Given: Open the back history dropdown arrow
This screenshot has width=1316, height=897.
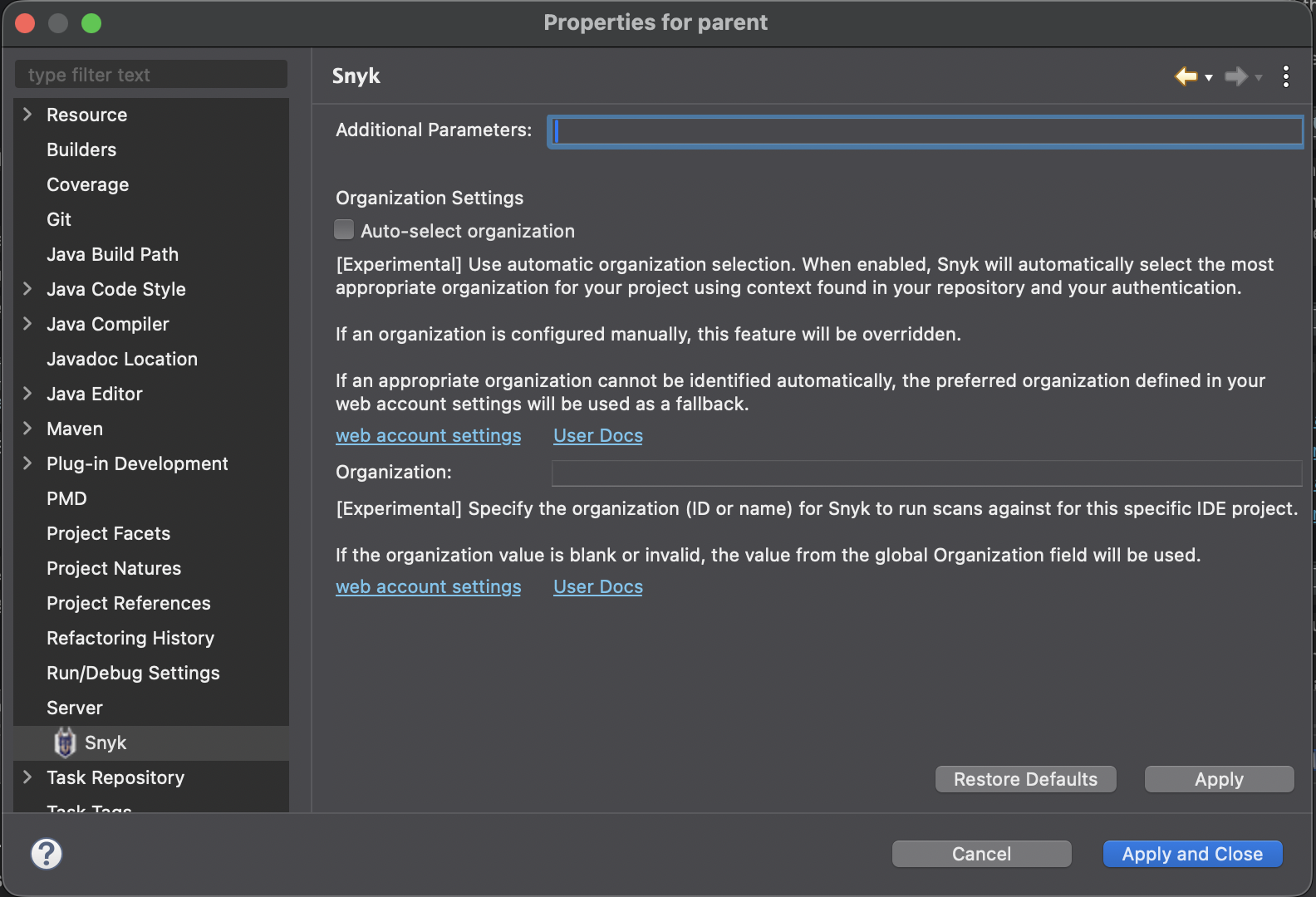Looking at the screenshot, I should tap(1209, 77).
